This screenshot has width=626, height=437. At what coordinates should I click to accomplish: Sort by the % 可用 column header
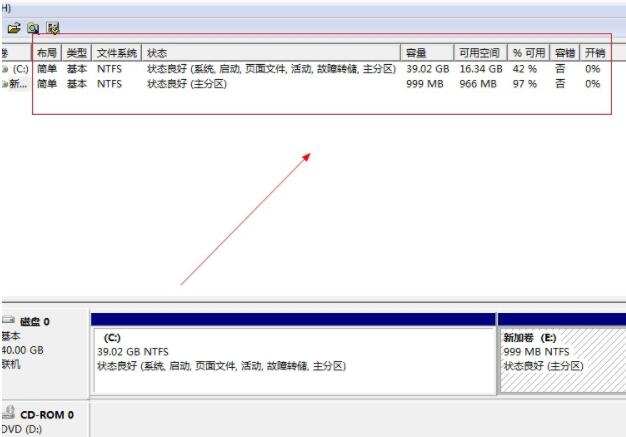[529, 53]
